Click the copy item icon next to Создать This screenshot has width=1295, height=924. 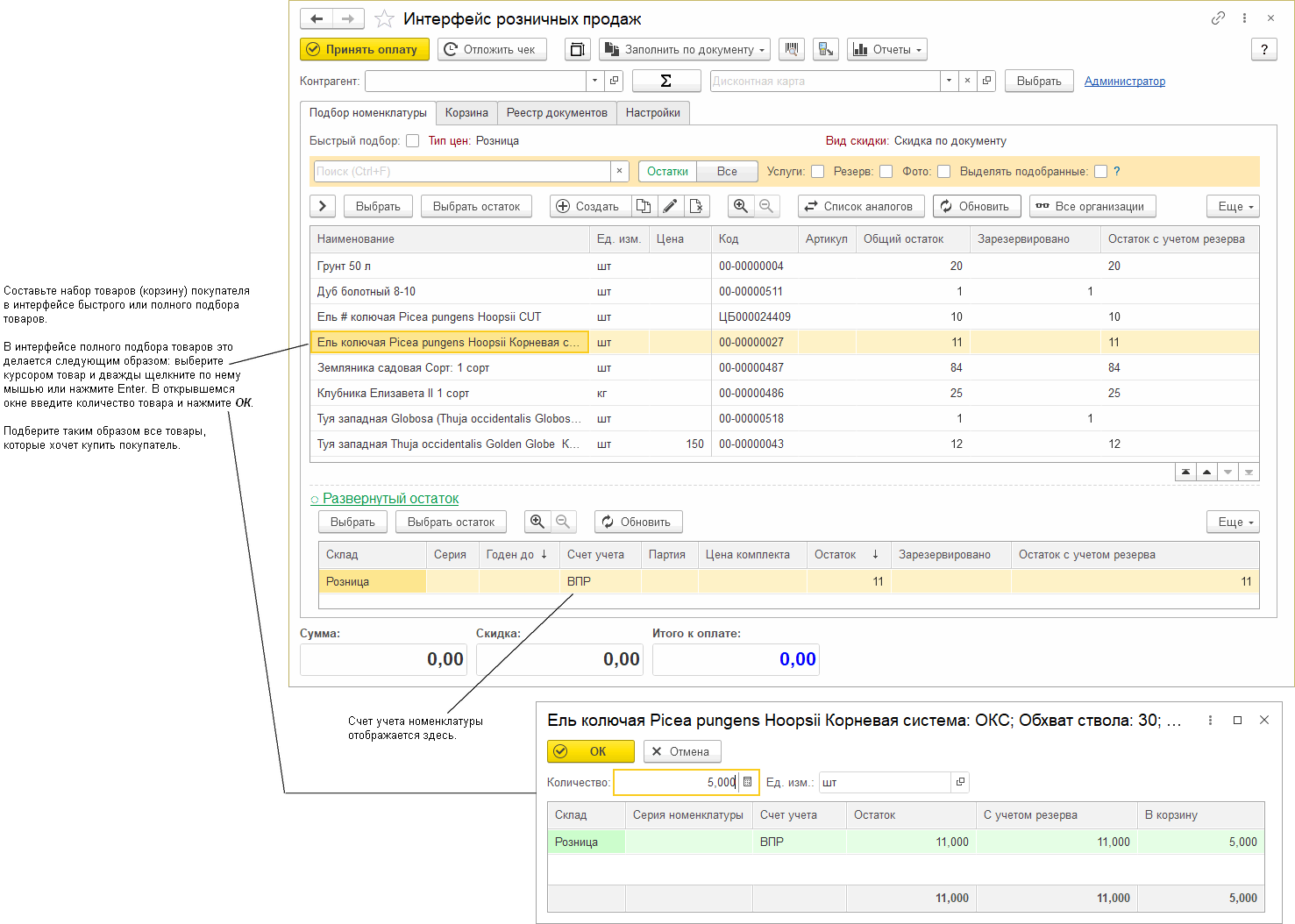(644, 206)
